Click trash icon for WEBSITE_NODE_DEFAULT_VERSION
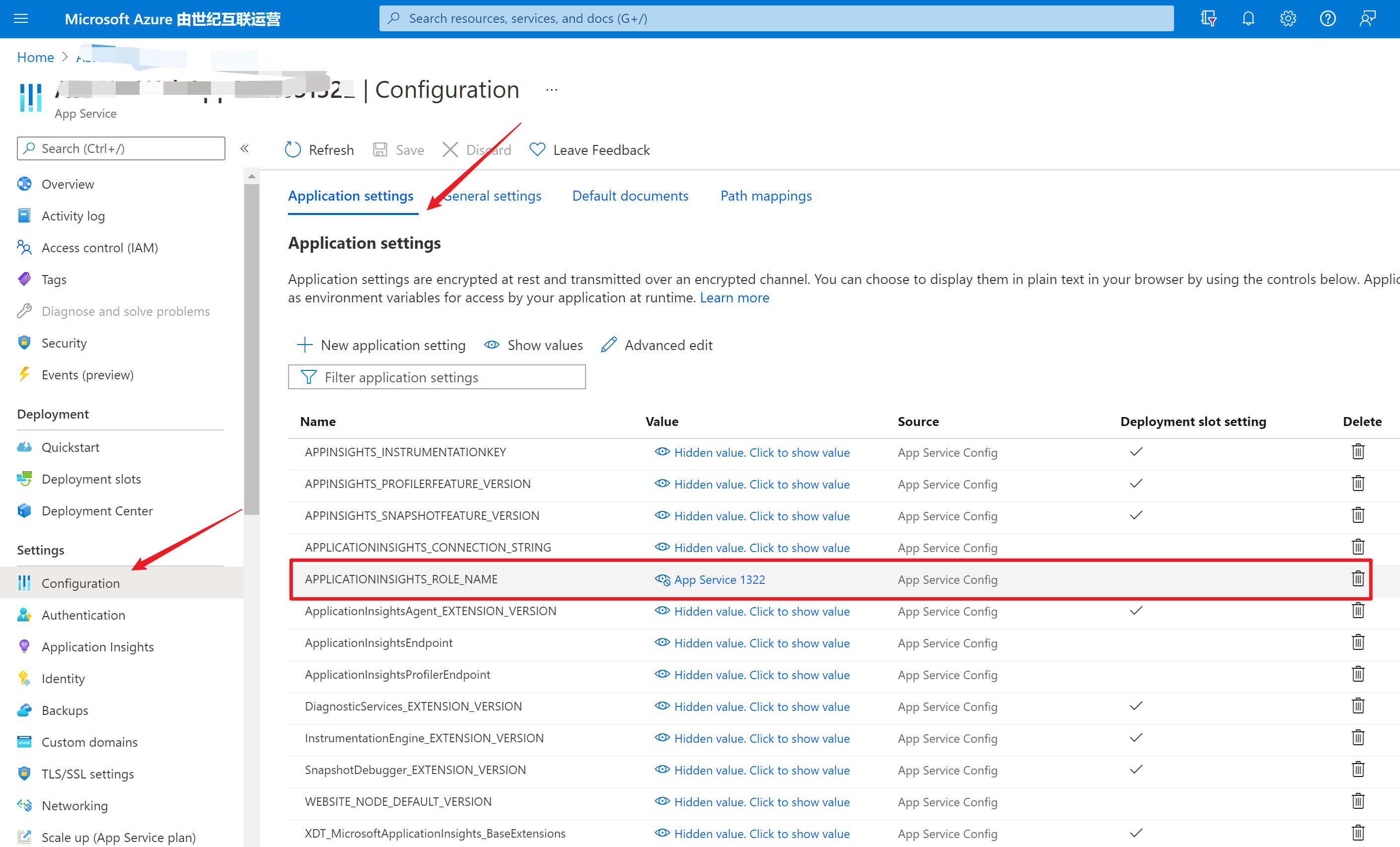1400x847 pixels. click(1357, 801)
